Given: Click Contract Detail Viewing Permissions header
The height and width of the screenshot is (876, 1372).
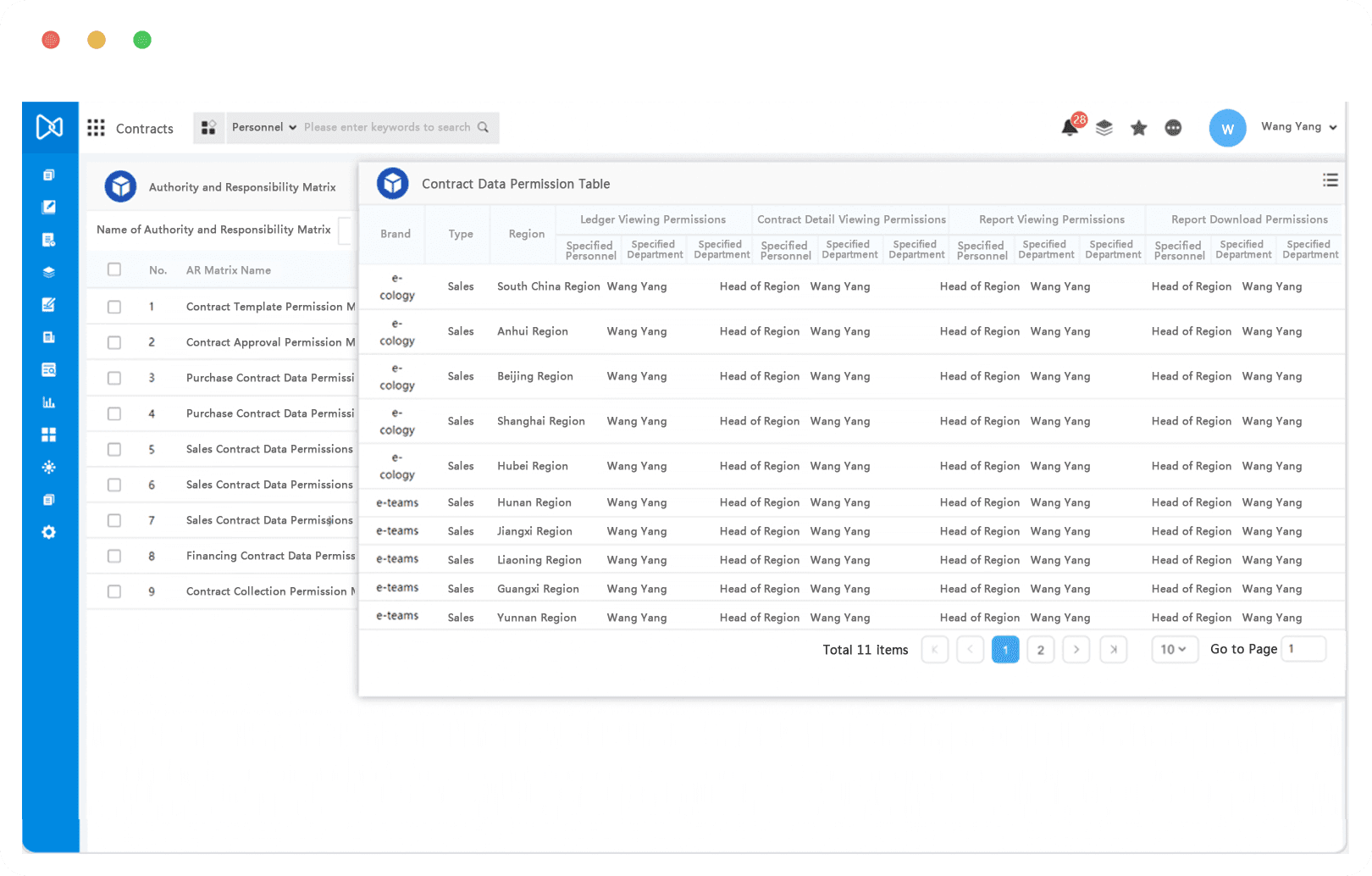Looking at the screenshot, I should pos(851,219).
